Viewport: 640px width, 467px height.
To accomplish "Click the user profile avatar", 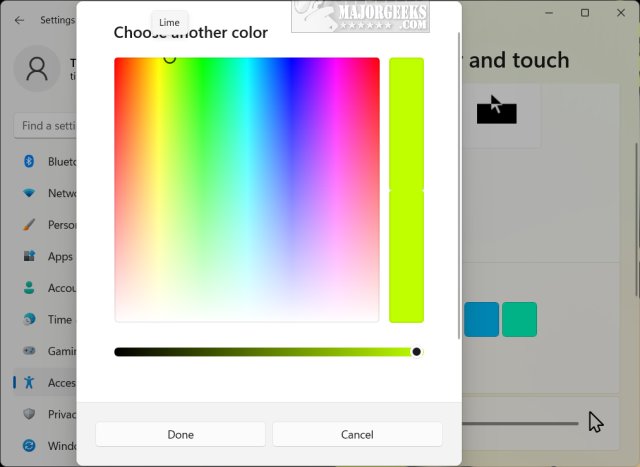I will pyautogui.click(x=38, y=69).
